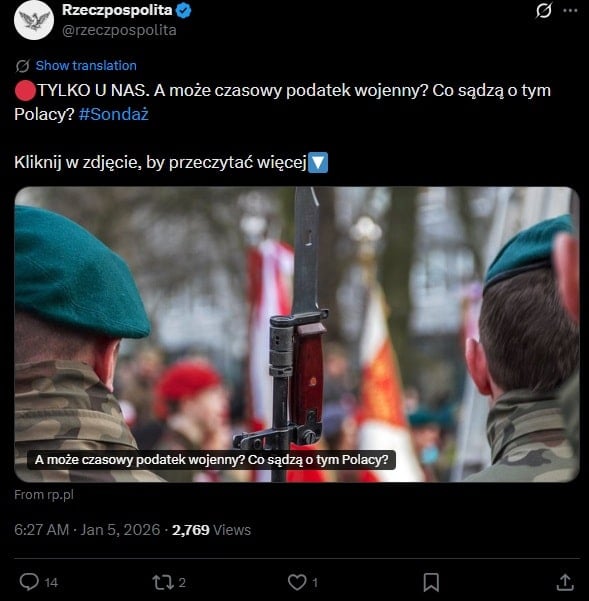Image resolution: width=589 pixels, height=601 pixels.
Task: Open the Rzeczpospolita display name
Action: (117, 10)
